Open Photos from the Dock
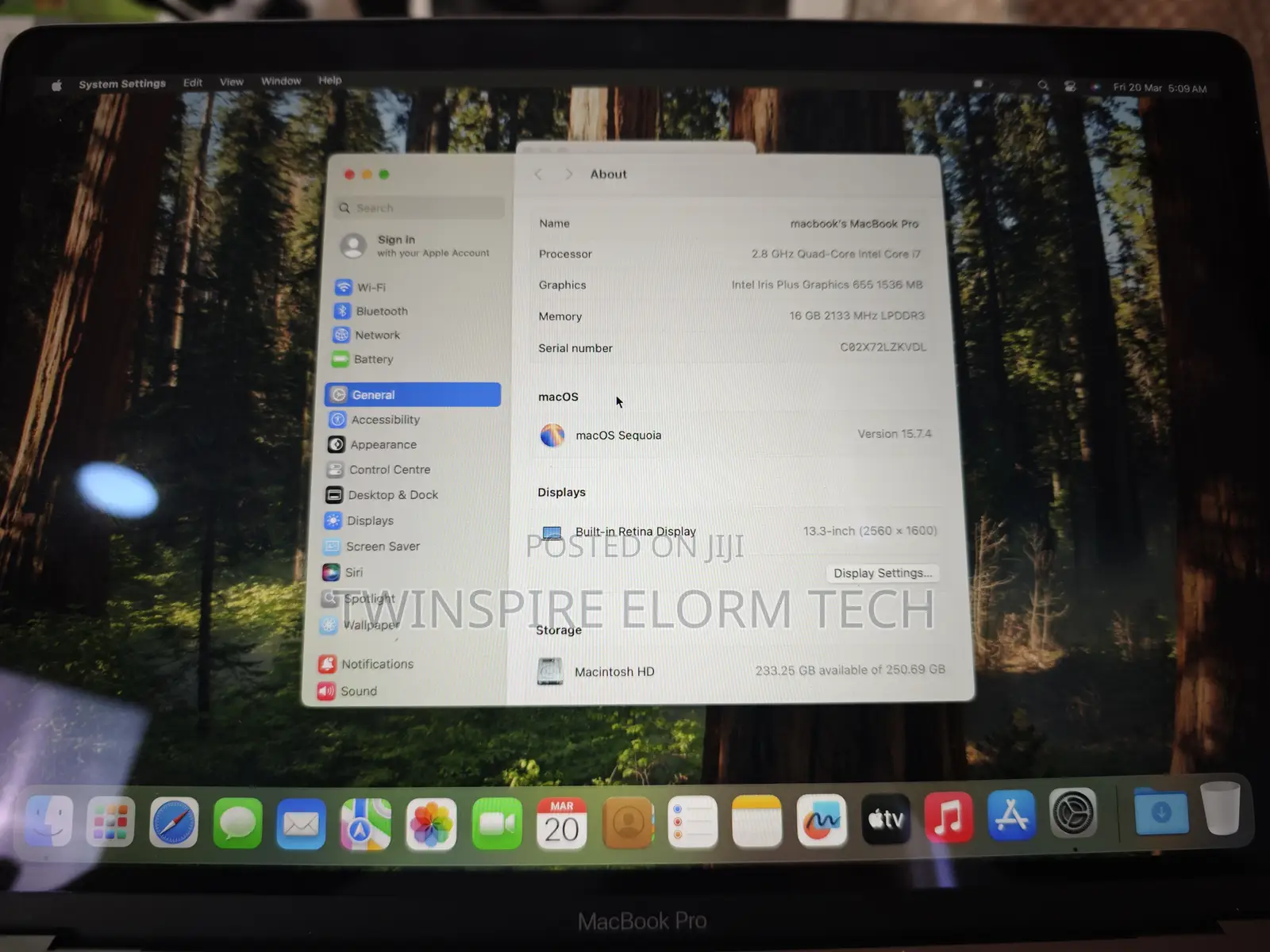 431,824
